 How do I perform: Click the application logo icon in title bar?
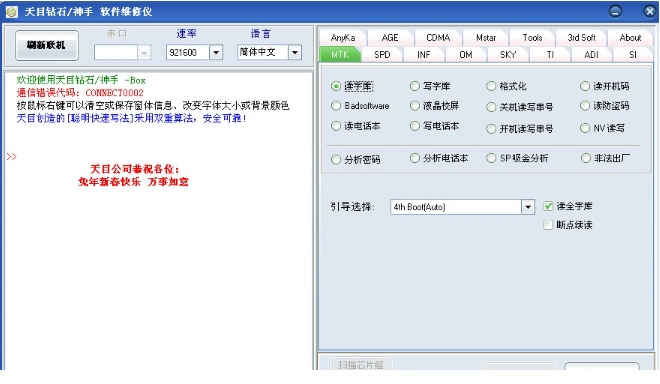coord(11,12)
